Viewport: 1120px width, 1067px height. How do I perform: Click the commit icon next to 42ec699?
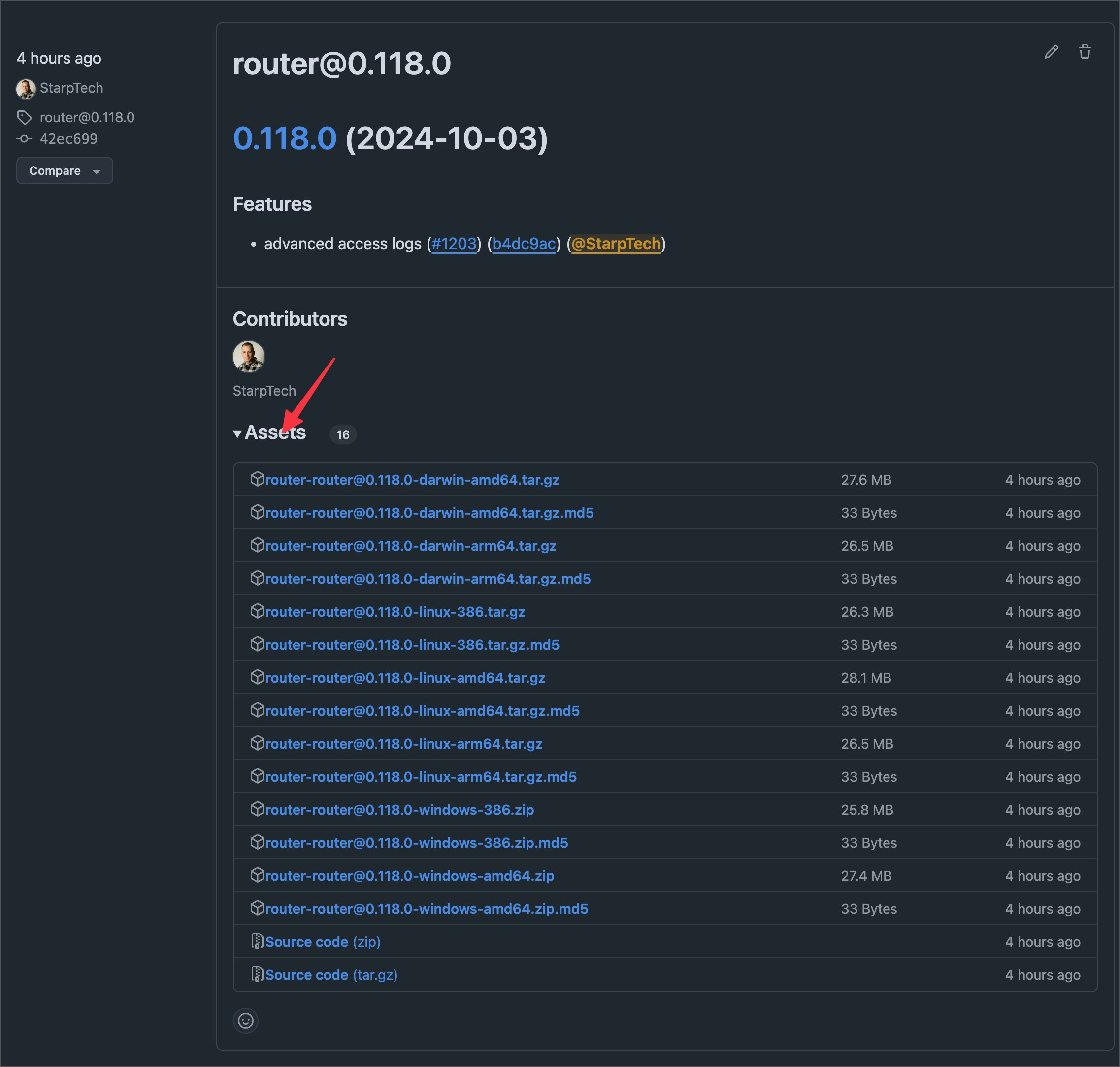coord(24,138)
